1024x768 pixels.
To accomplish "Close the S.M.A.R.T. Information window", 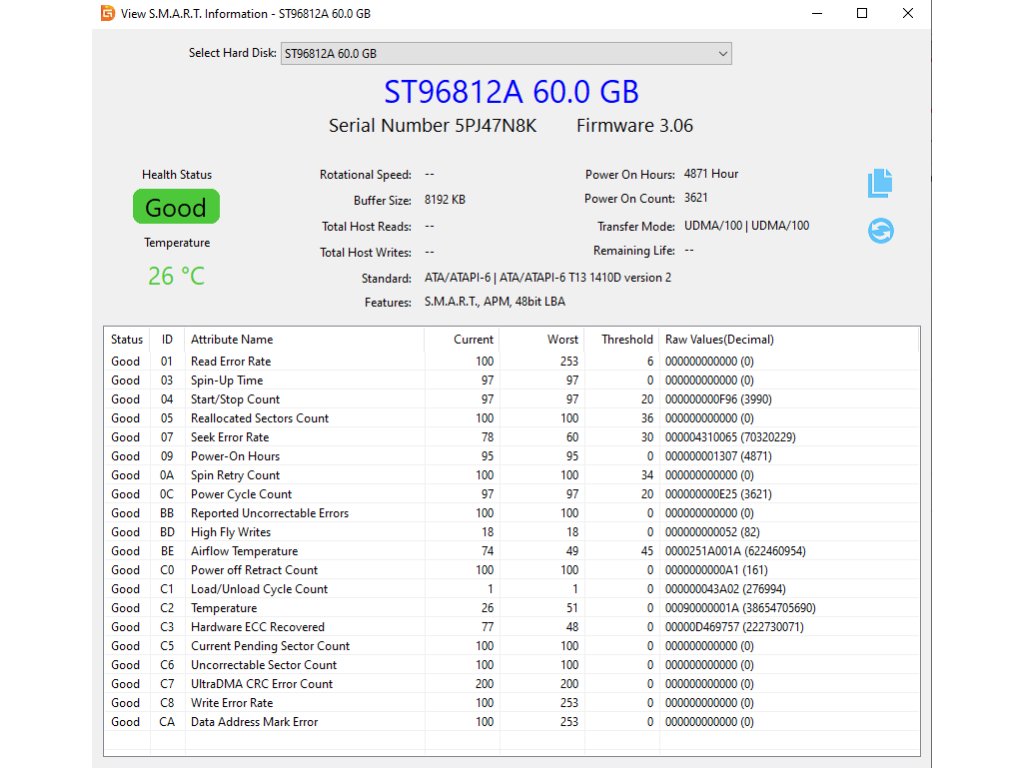I will [908, 13].
